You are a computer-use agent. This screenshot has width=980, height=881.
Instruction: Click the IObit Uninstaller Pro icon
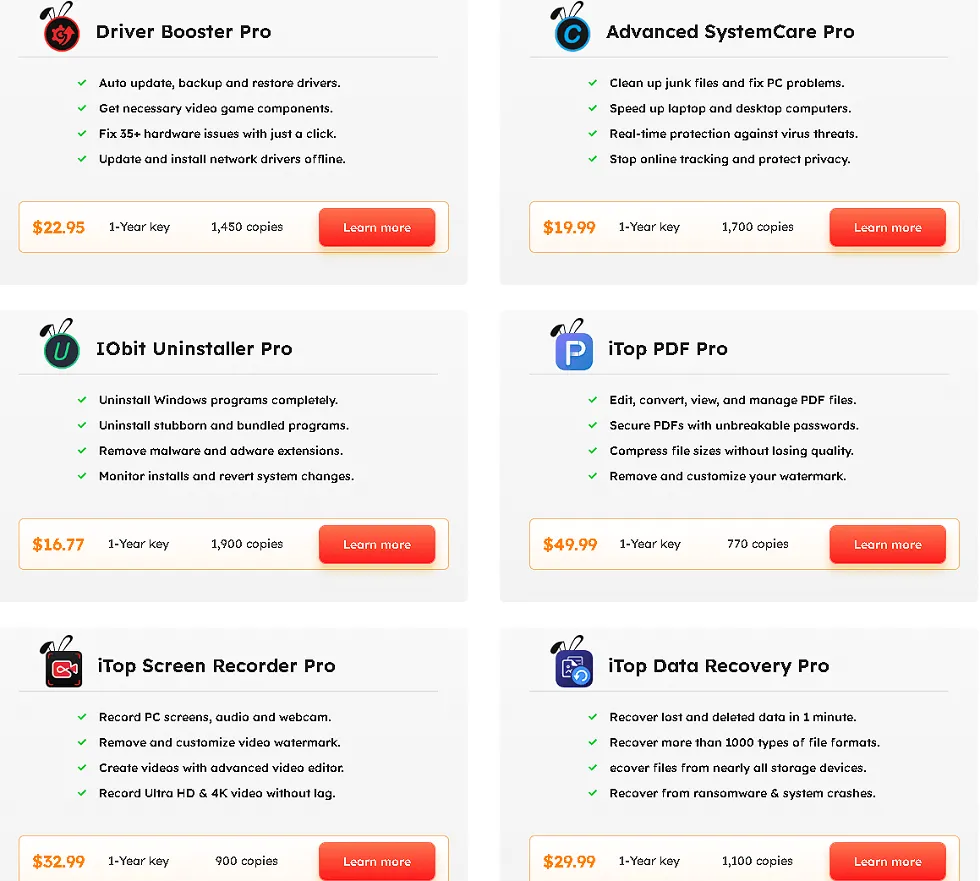pos(62,350)
